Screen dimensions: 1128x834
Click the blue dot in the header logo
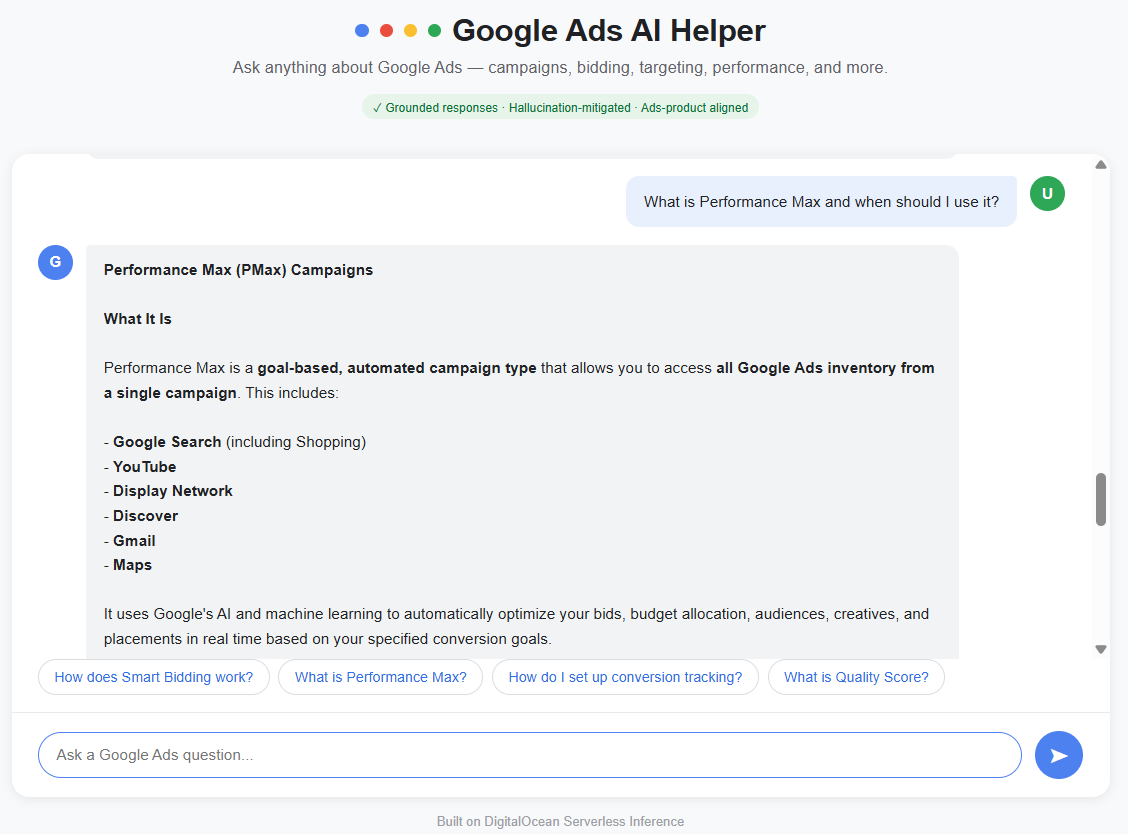(362, 30)
